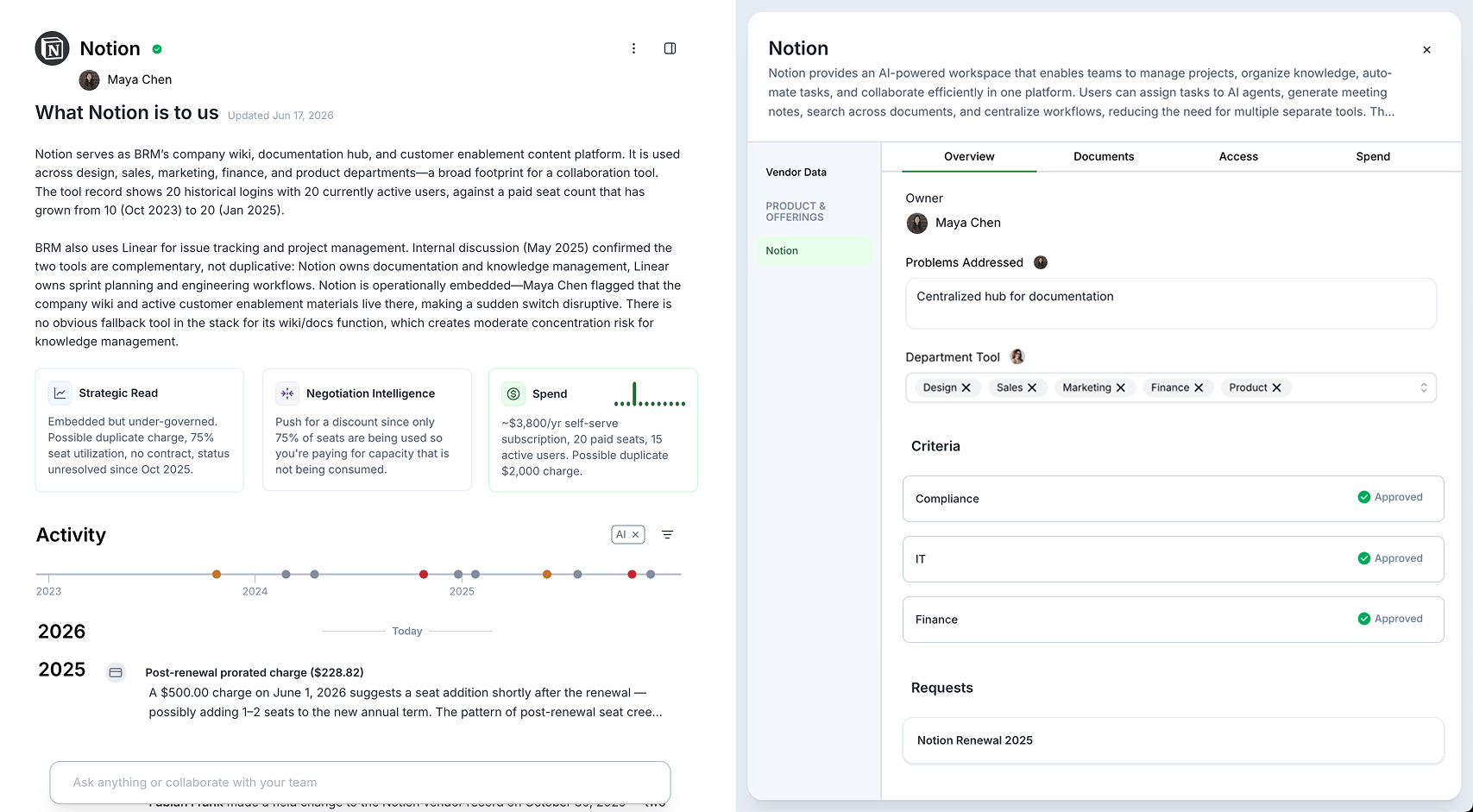Select Notion under Product & Offerings
This screenshot has height=812, width=1473.
pos(815,251)
